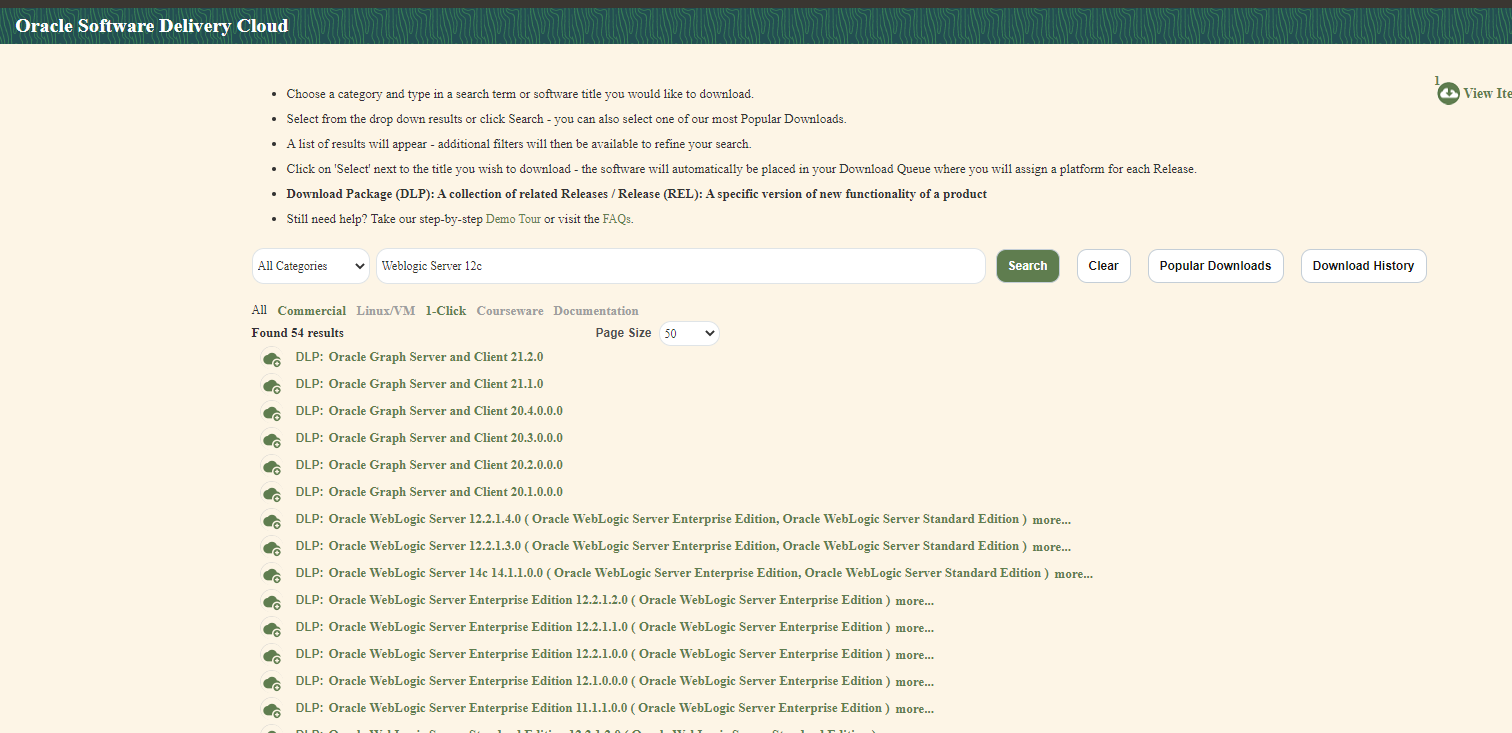Select cloud icon for Graph Server 20.3.0.0.0
This screenshot has width=1512, height=733.
tap(271, 440)
